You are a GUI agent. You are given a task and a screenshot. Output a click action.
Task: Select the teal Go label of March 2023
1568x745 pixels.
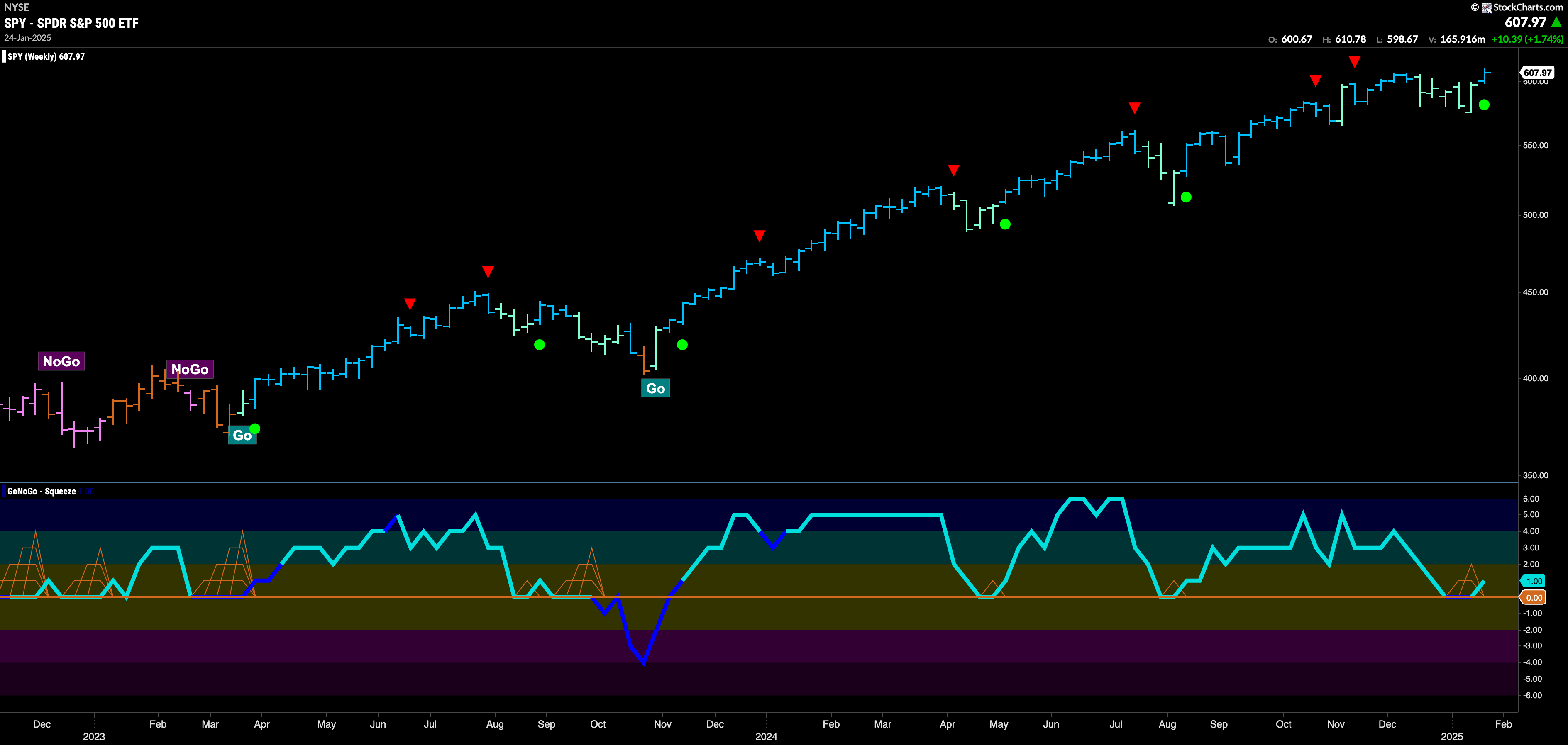pos(242,436)
